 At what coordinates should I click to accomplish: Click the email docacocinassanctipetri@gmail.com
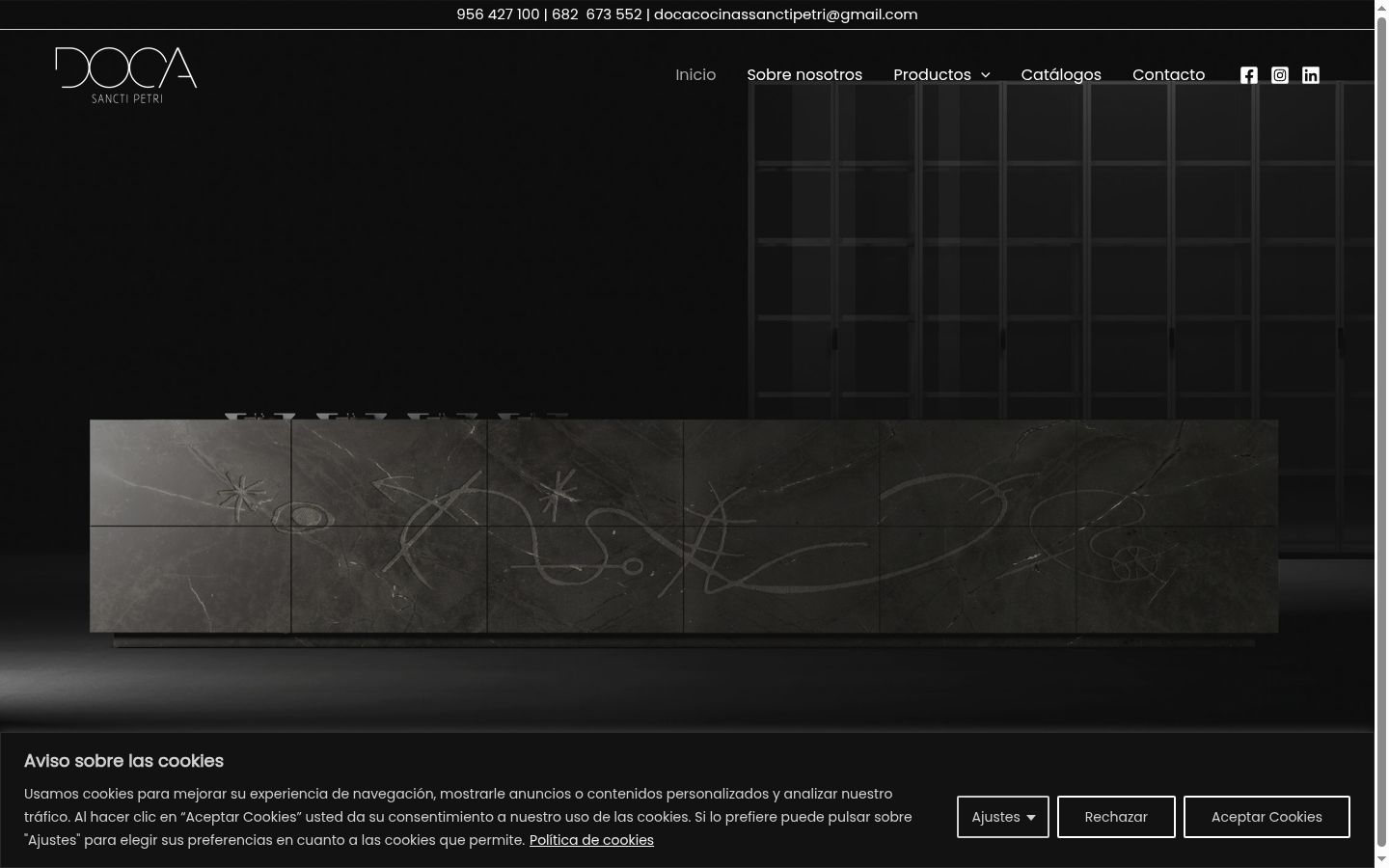(785, 14)
